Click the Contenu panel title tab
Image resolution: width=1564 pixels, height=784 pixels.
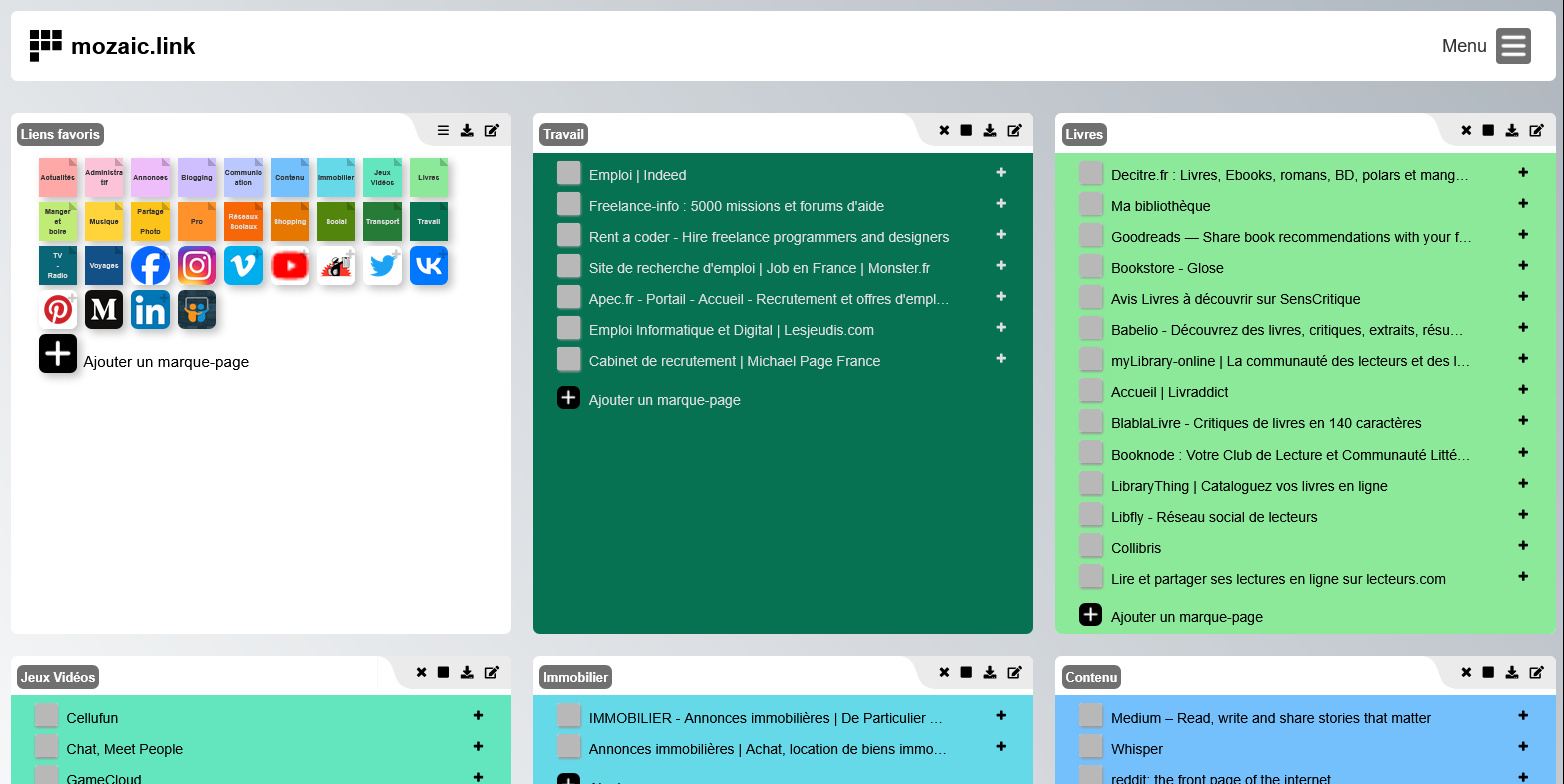[1091, 677]
